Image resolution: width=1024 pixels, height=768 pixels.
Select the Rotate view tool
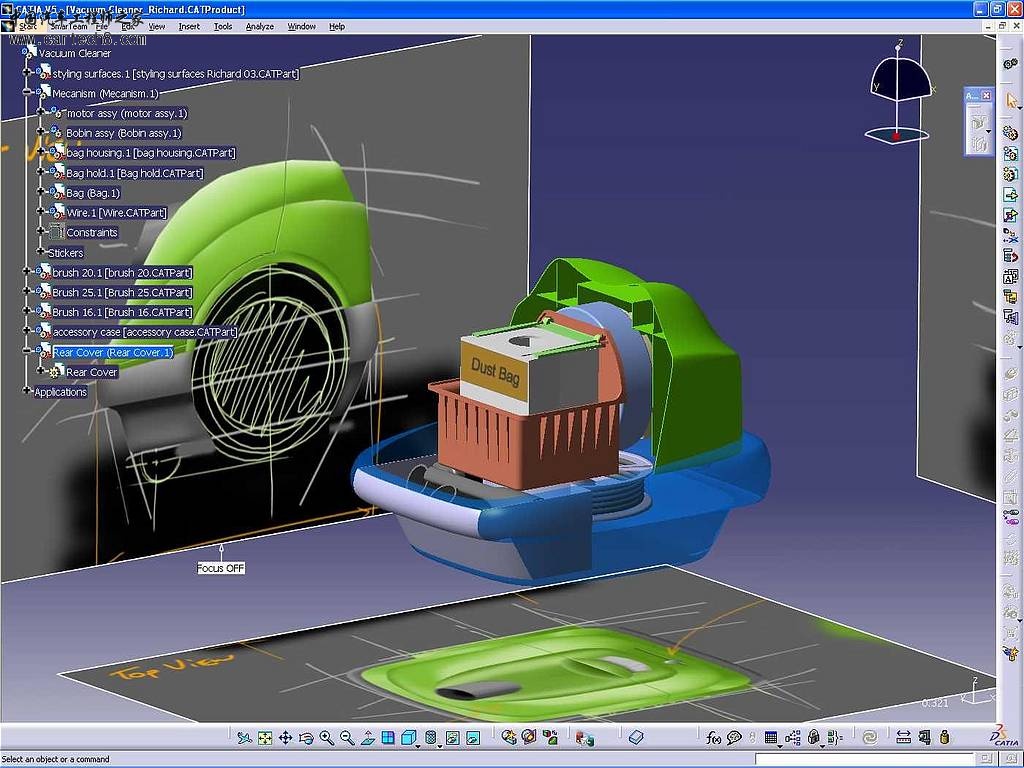click(306, 738)
